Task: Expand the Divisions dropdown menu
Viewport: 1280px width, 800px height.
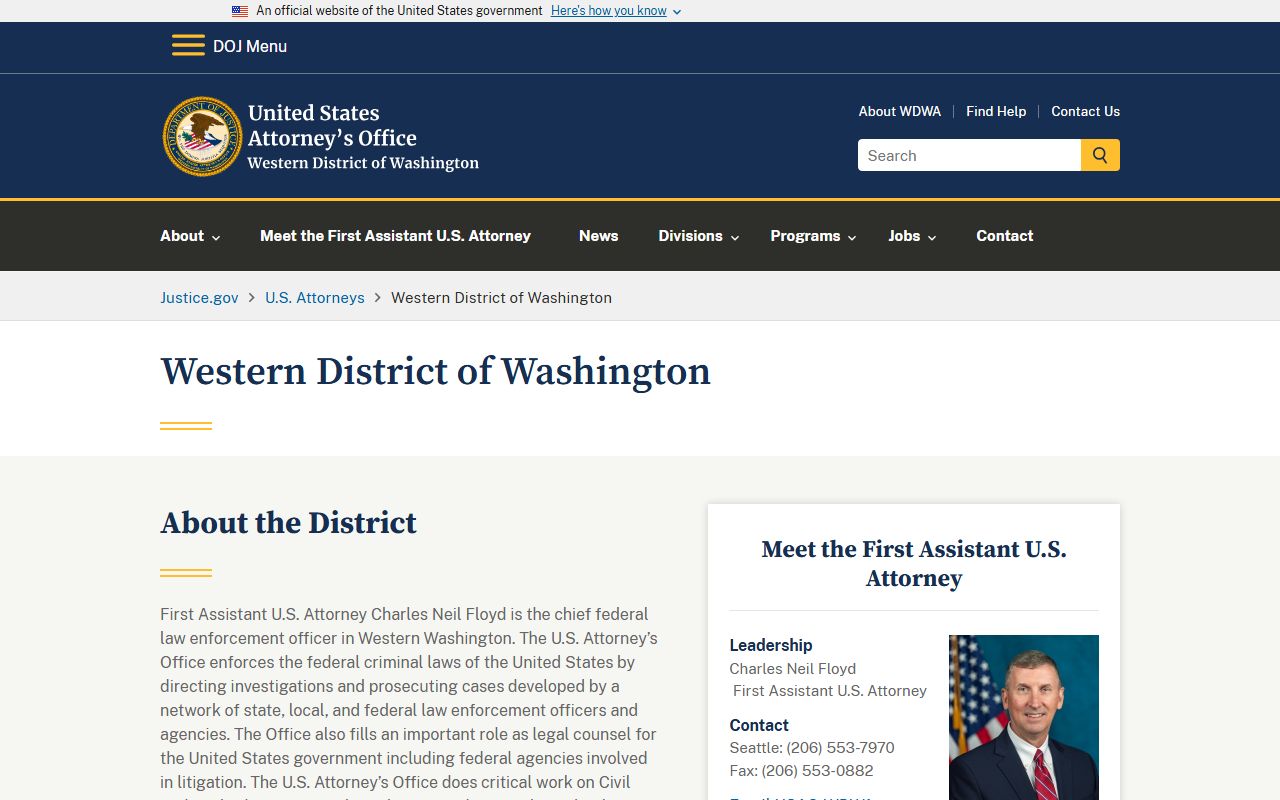Action: [699, 236]
